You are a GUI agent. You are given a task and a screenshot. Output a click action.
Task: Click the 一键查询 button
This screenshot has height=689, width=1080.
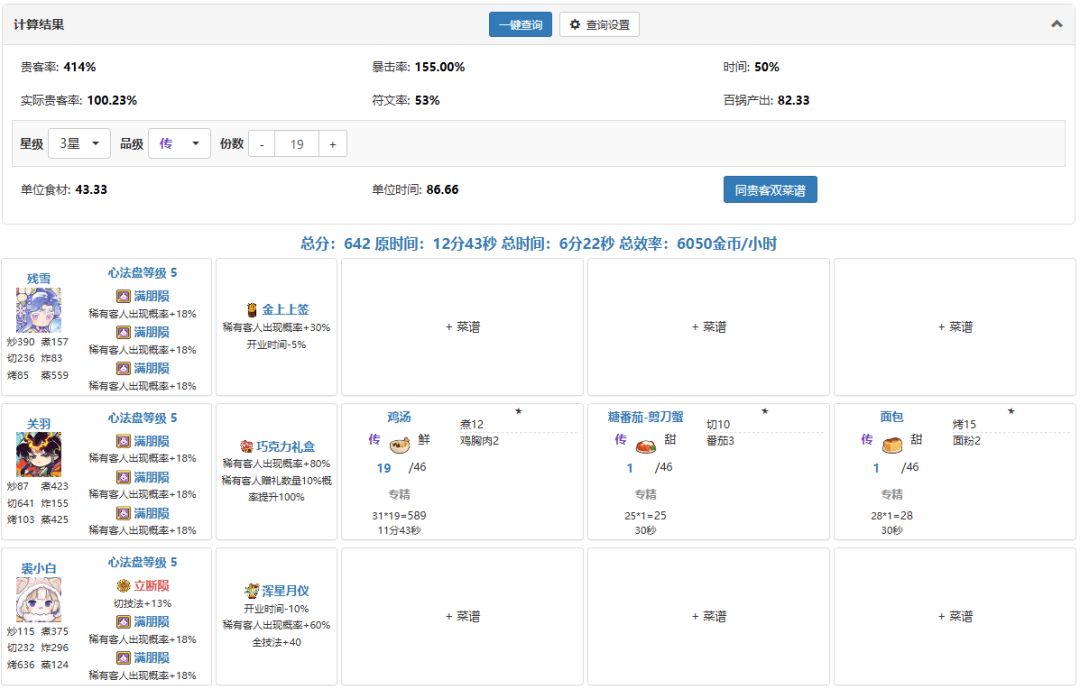click(521, 25)
